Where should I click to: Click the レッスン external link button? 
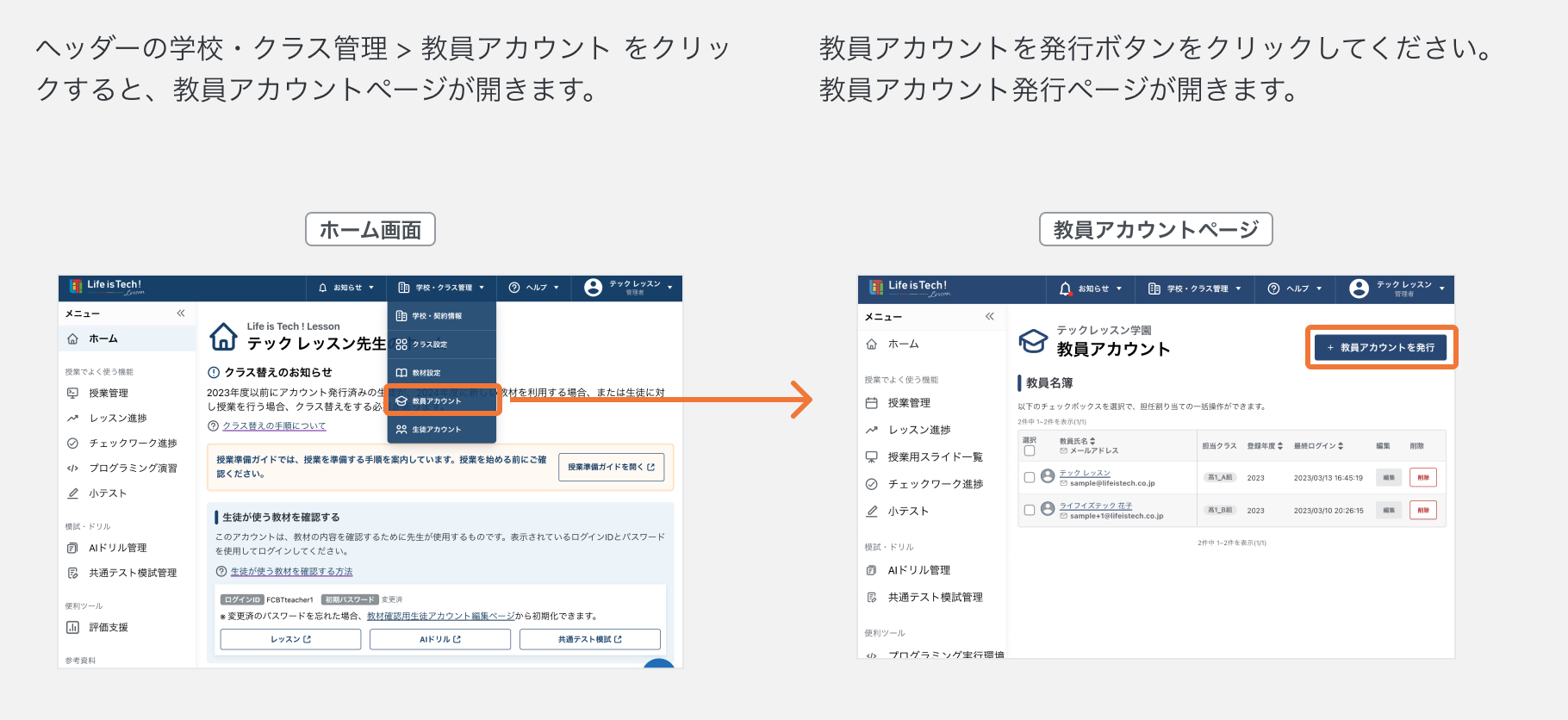(290, 639)
